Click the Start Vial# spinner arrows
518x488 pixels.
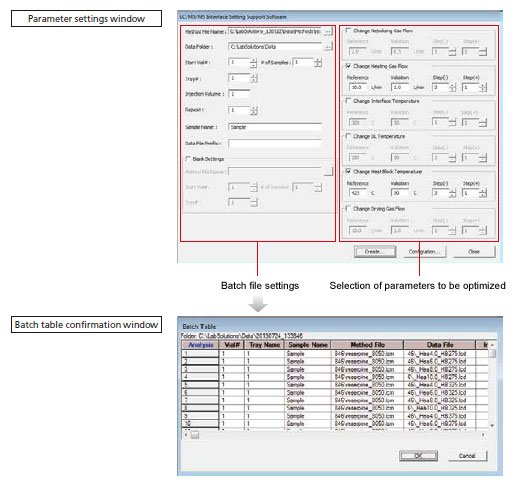click(253, 62)
